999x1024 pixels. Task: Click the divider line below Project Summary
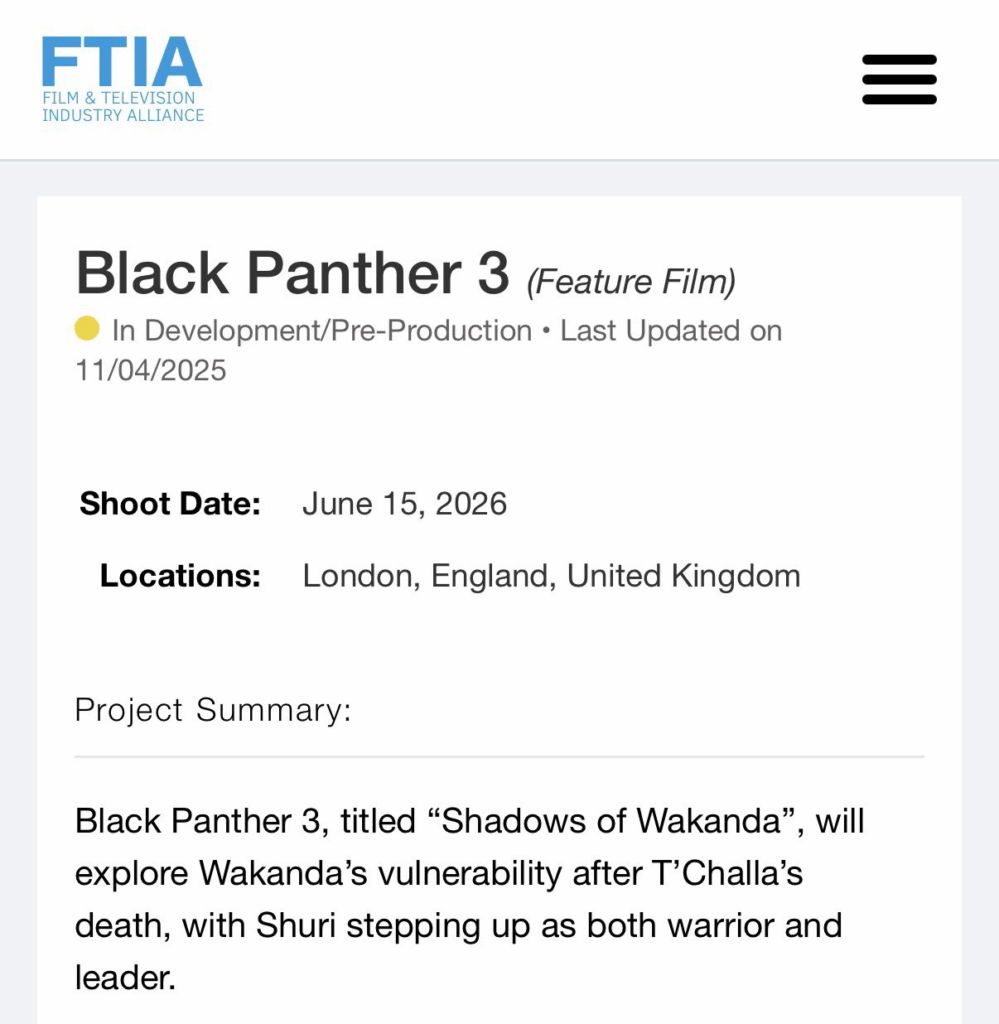coord(499,757)
